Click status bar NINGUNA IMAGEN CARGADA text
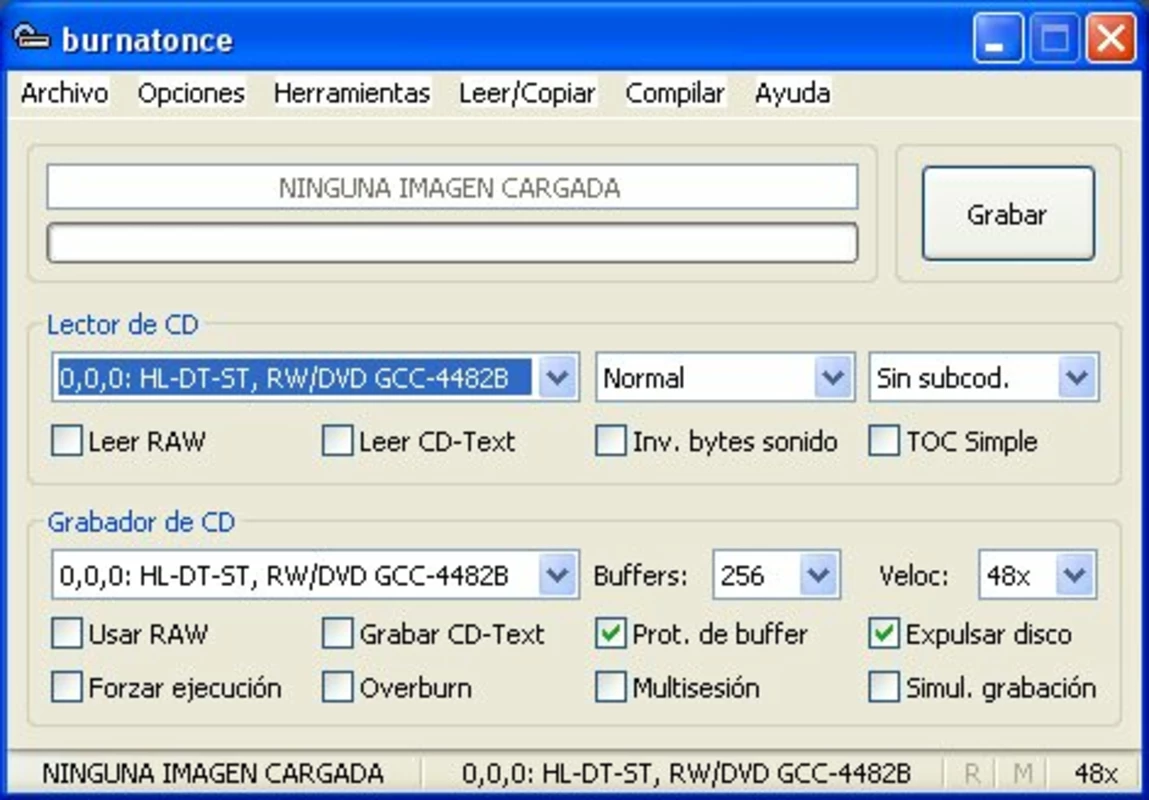Image resolution: width=1149 pixels, height=800 pixels. [x=213, y=774]
